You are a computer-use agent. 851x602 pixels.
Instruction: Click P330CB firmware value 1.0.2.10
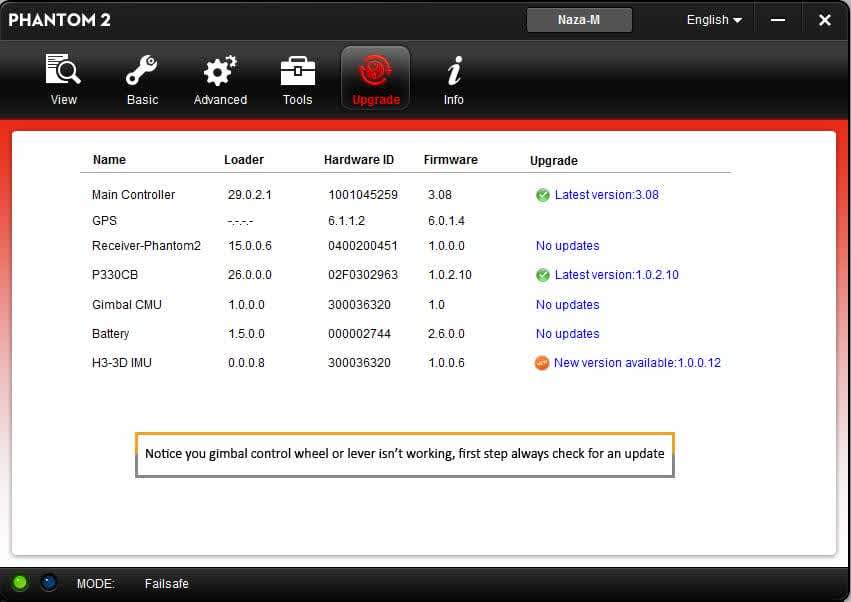(450, 275)
